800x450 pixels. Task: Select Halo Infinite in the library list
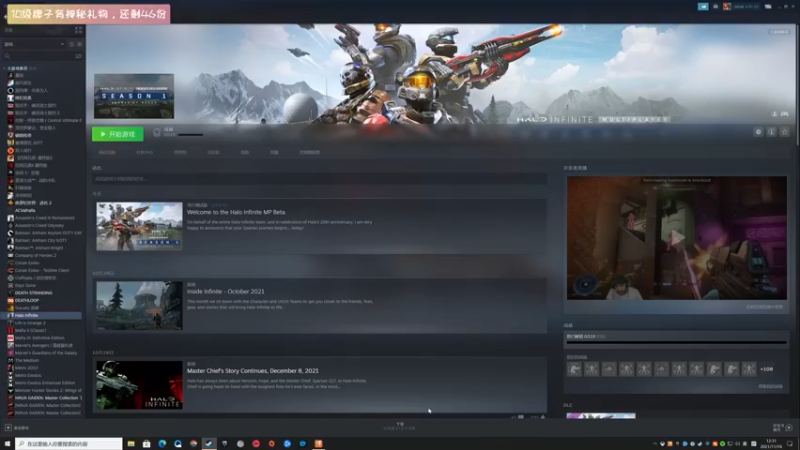pos(42,315)
